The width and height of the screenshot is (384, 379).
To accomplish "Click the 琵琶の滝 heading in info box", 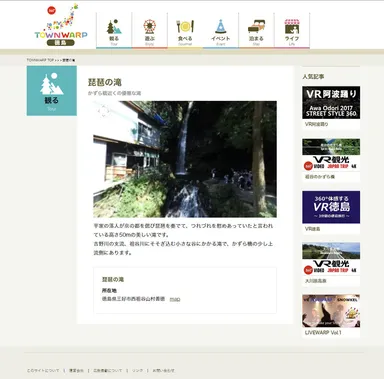I will click(x=113, y=279).
